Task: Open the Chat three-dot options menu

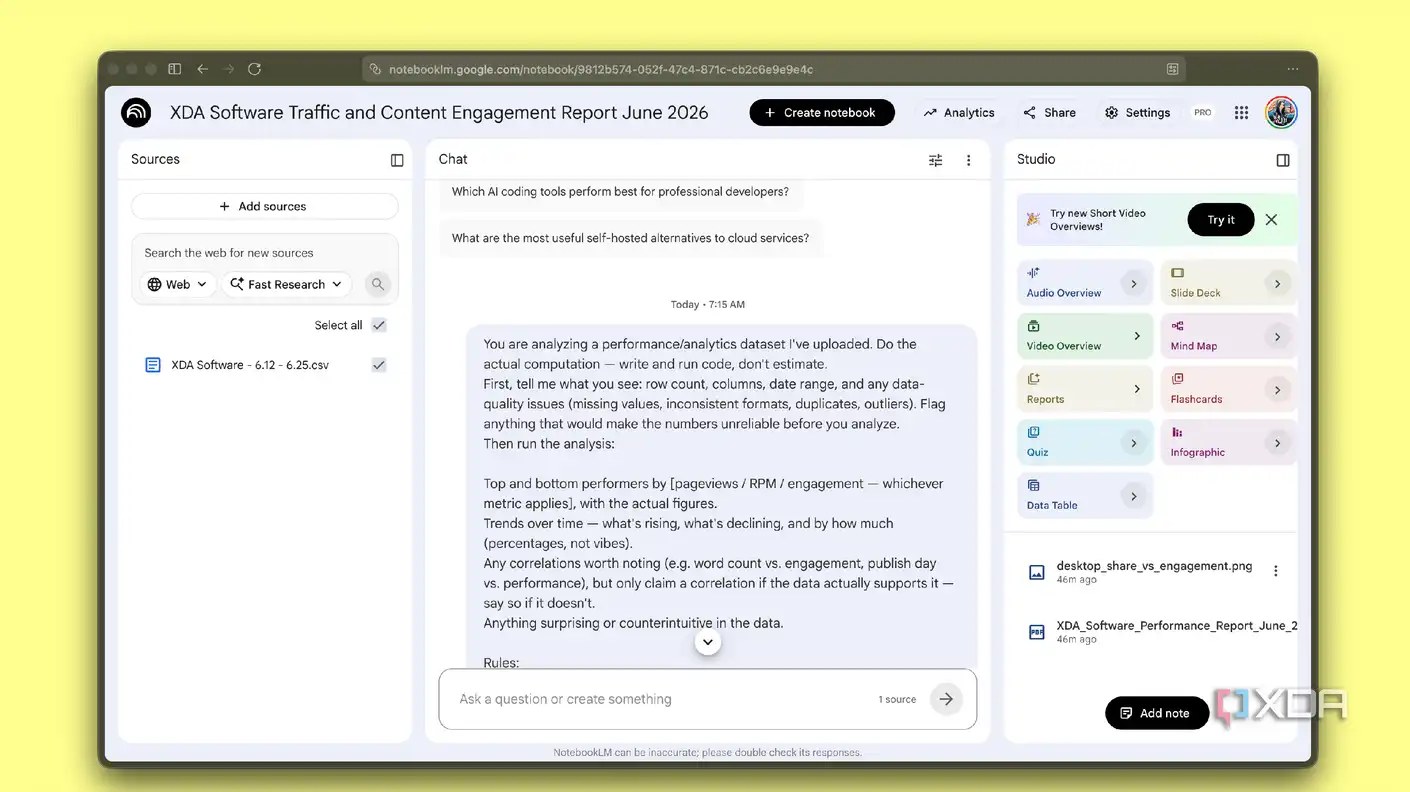Action: 968,160
